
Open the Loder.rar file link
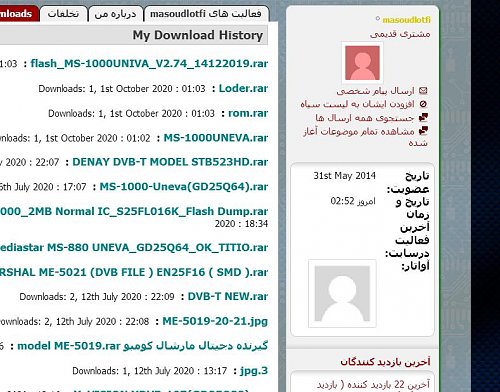(x=243, y=88)
